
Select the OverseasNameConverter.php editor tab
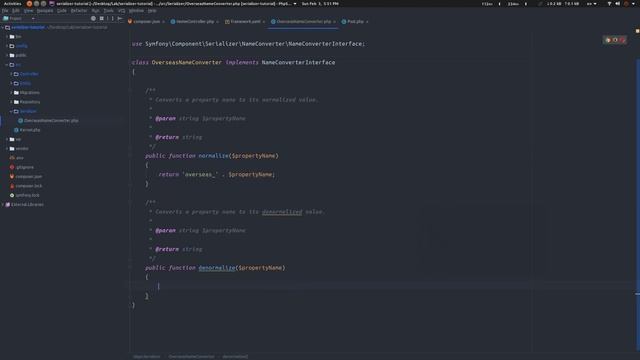coord(304,22)
